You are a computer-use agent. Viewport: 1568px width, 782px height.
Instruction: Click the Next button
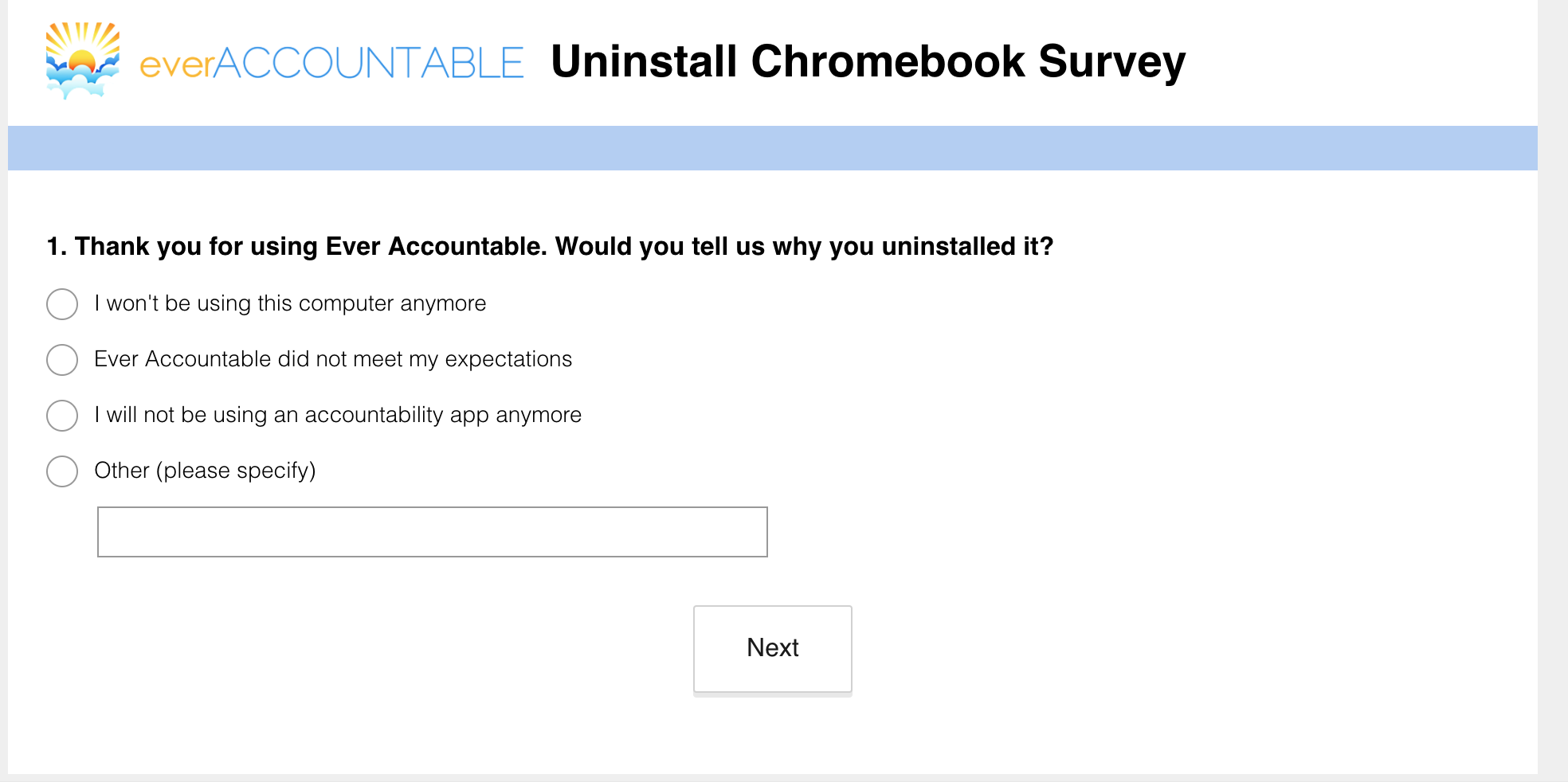click(773, 650)
